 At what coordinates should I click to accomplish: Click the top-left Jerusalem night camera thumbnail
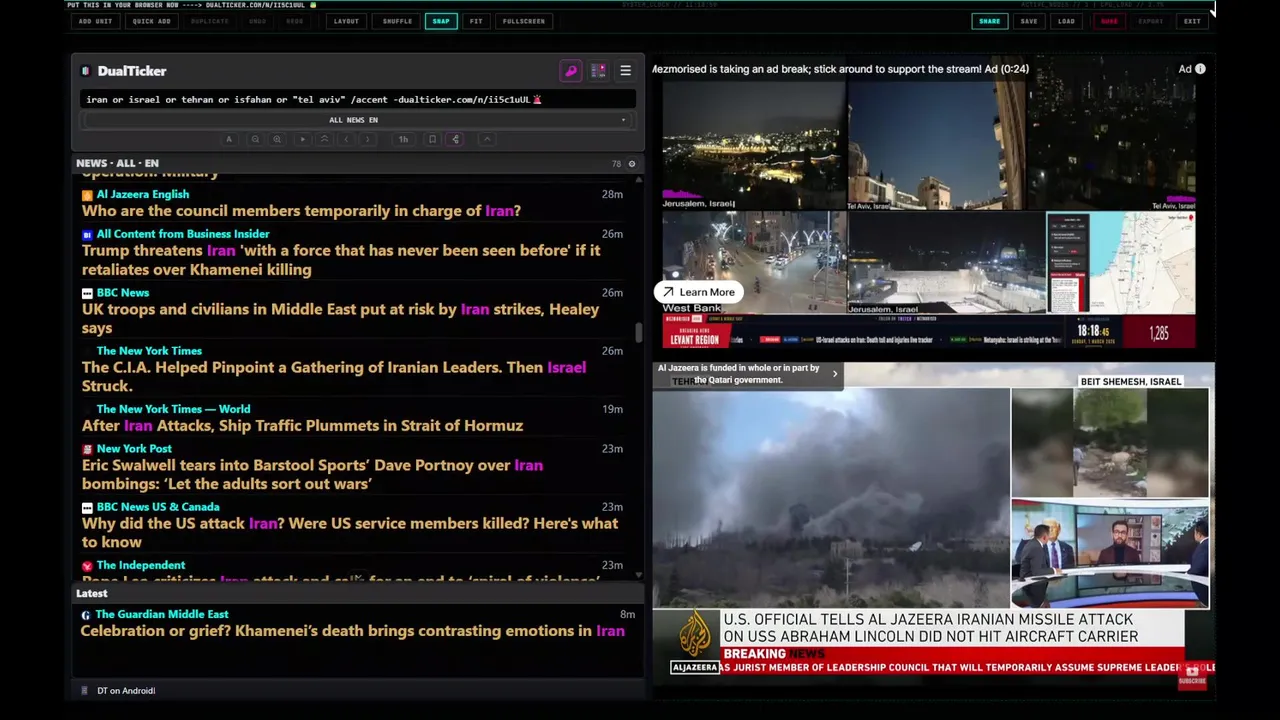point(754,146)
